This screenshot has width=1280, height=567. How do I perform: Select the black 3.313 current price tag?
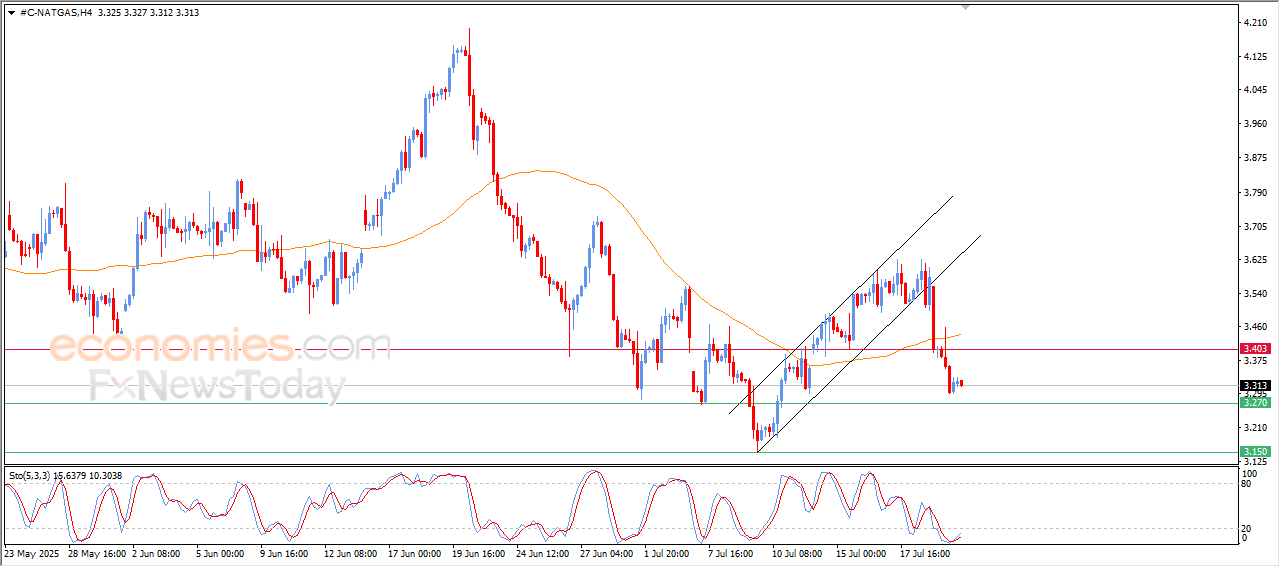(1255, 386)
